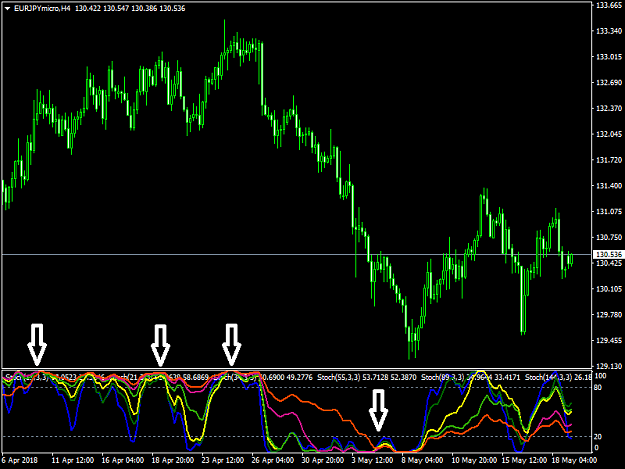Image resolution: width=625 pixels, height=469 pixels.
Task: Click the stochastic 80 level label
Action: click(598, 387)
